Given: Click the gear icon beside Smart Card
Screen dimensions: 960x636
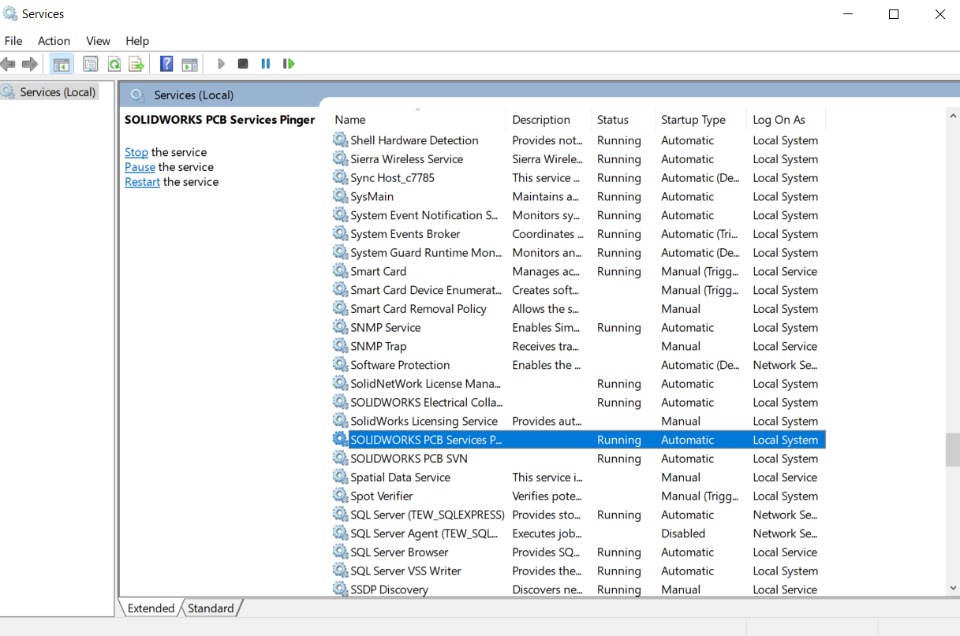Looking at the screenshot, I should click(x=340, y=271).
